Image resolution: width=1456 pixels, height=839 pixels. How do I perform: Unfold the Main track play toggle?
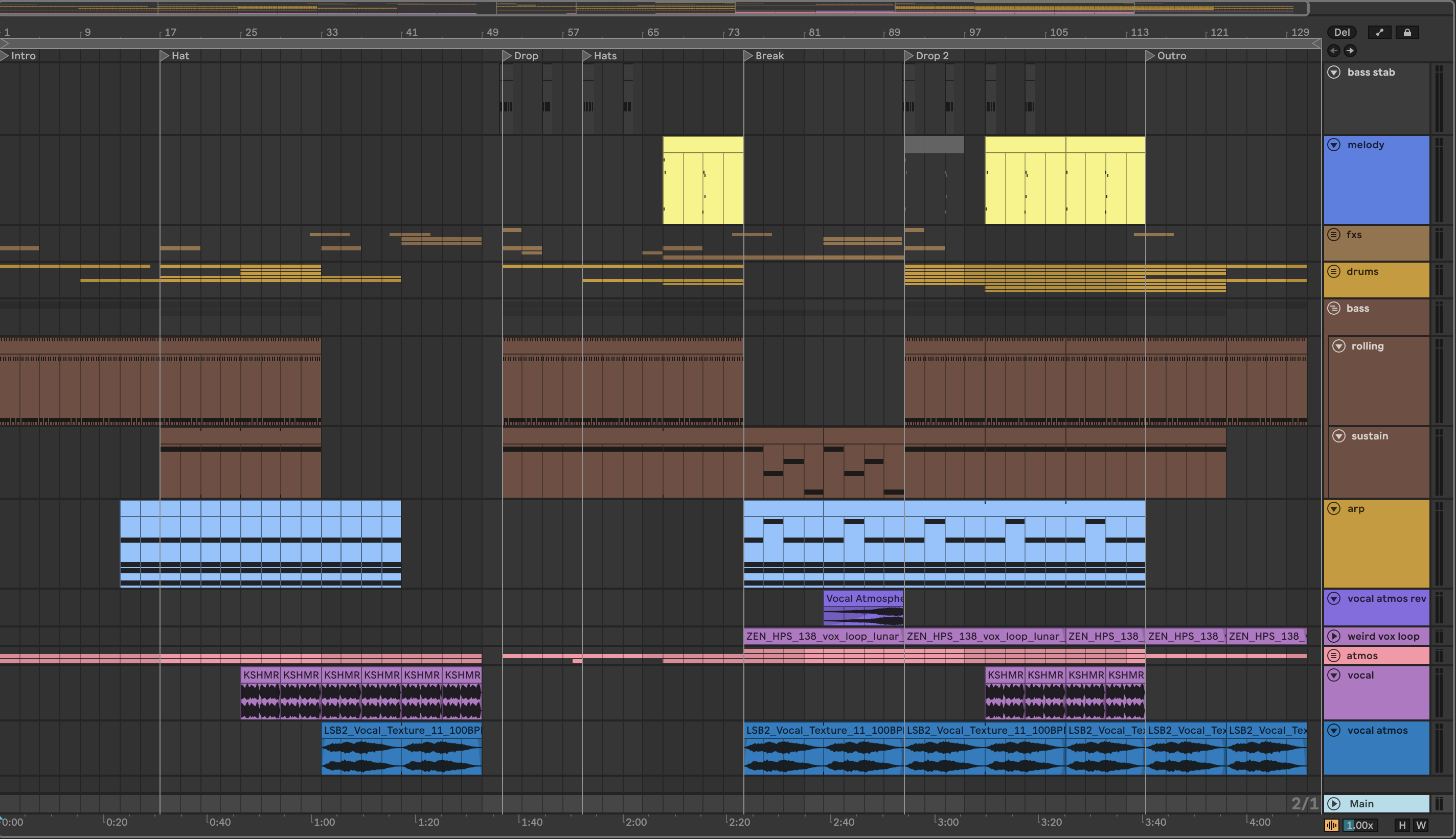click(x=1334, y=804)
